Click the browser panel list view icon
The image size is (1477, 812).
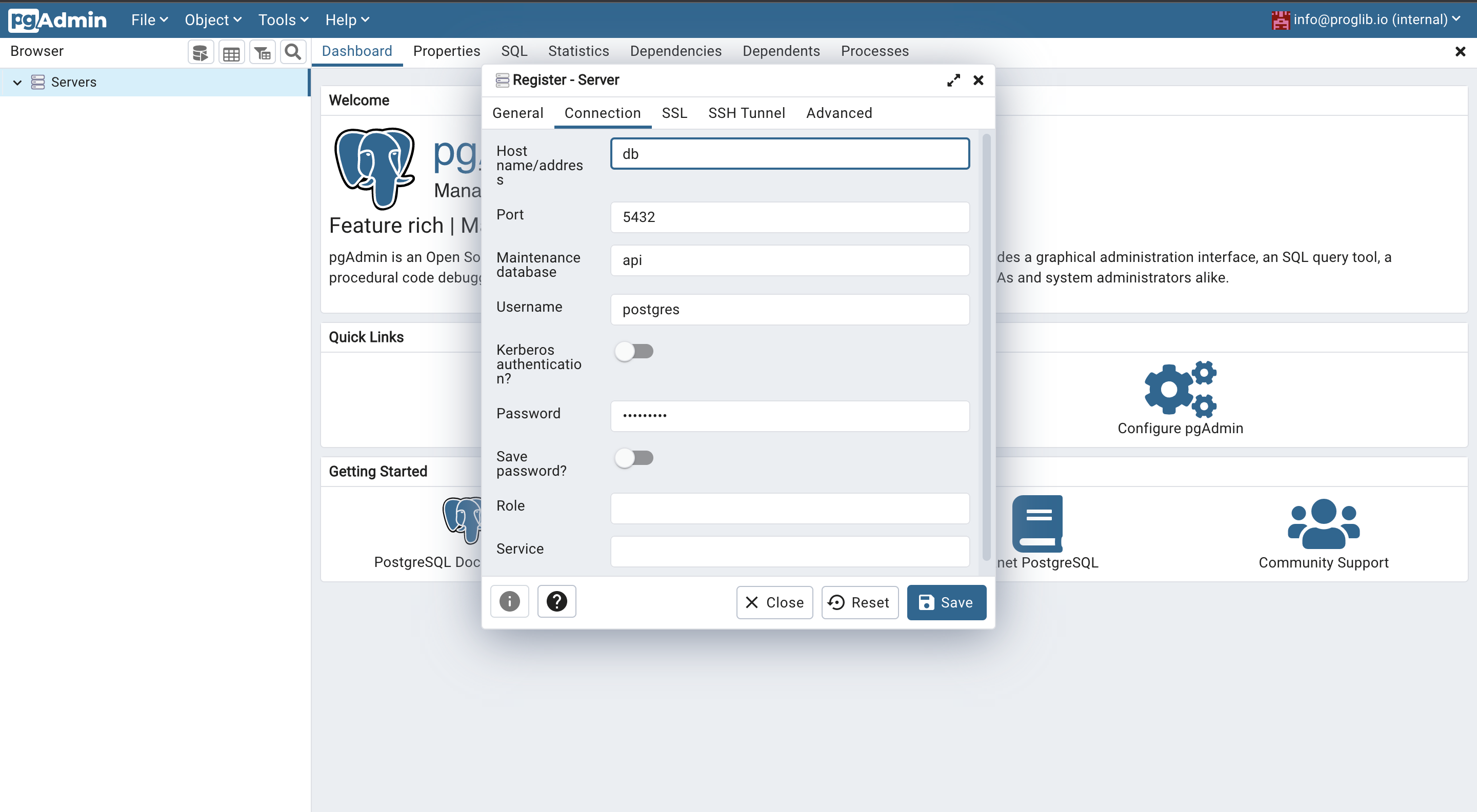[x=231, y=51]
